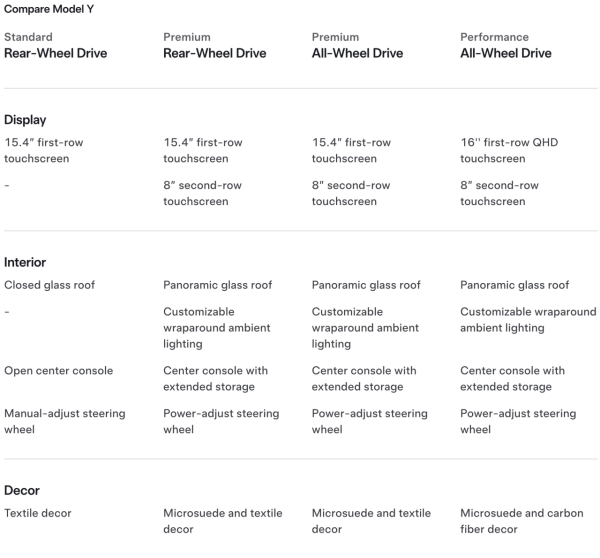600x558 pixels.
Task: Click the Display section heading
Action: coord(25,120)
